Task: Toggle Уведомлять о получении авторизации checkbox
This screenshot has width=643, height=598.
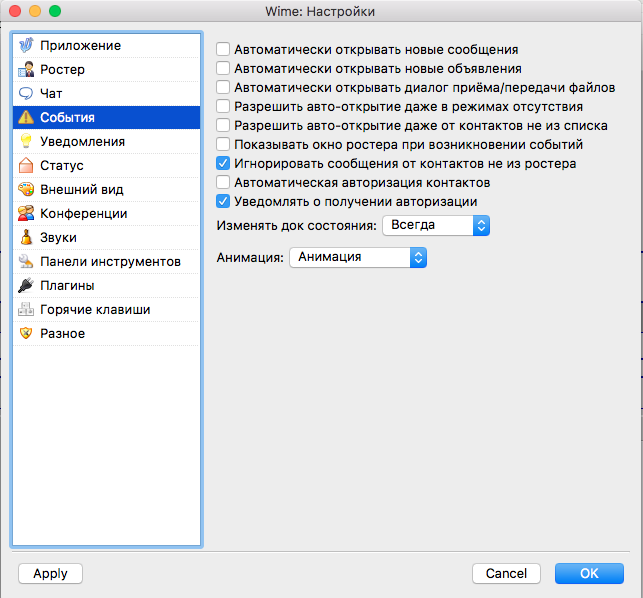Action: (223, 201)
